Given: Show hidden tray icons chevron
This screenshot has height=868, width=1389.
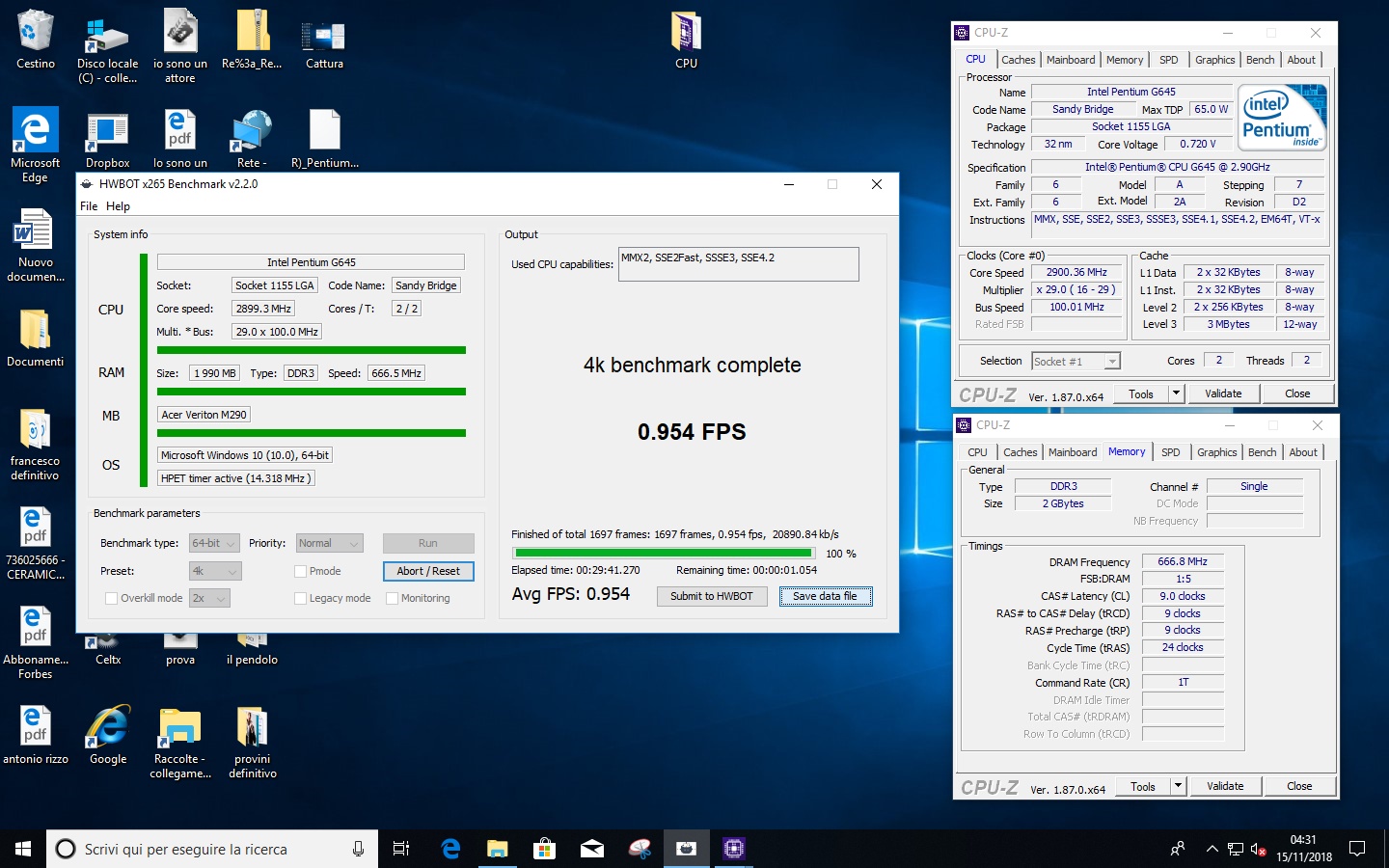Looking at the screenshot, I should 1212,849.
